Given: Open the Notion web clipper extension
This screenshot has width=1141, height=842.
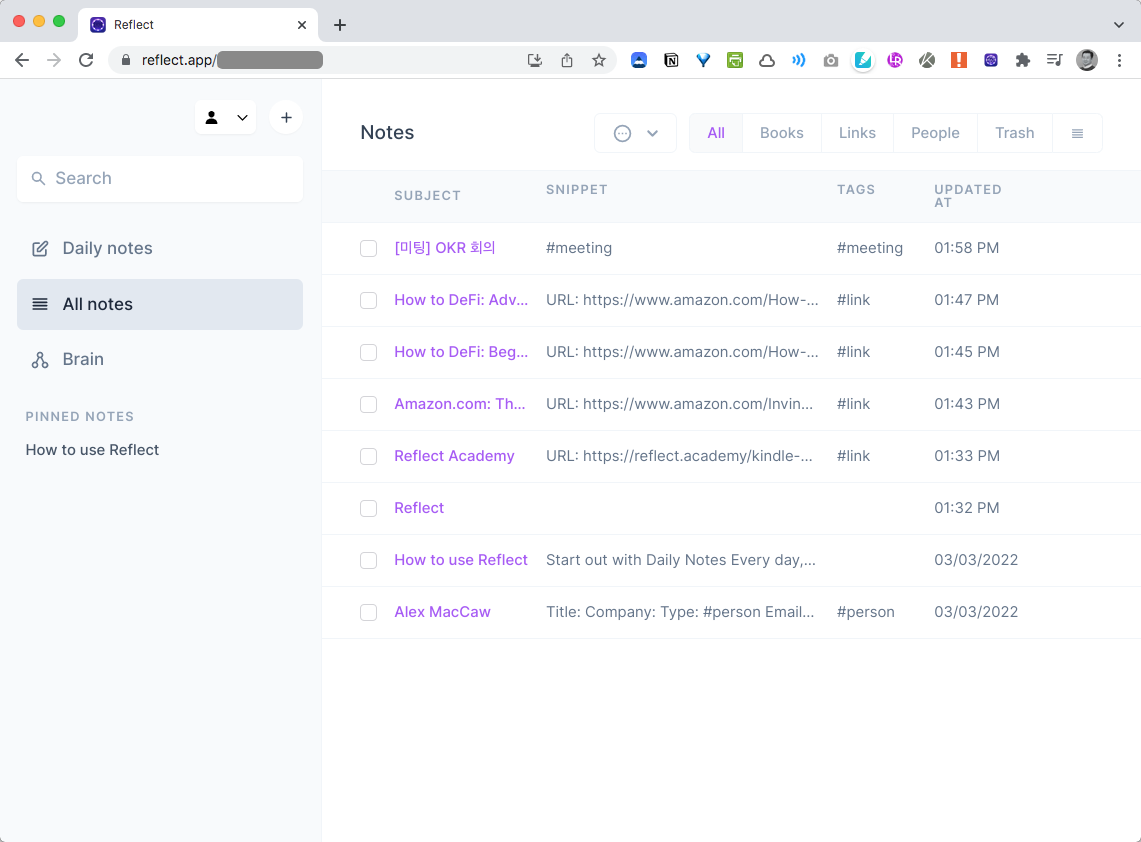Looking at the screenshot, I should (671, 60).
